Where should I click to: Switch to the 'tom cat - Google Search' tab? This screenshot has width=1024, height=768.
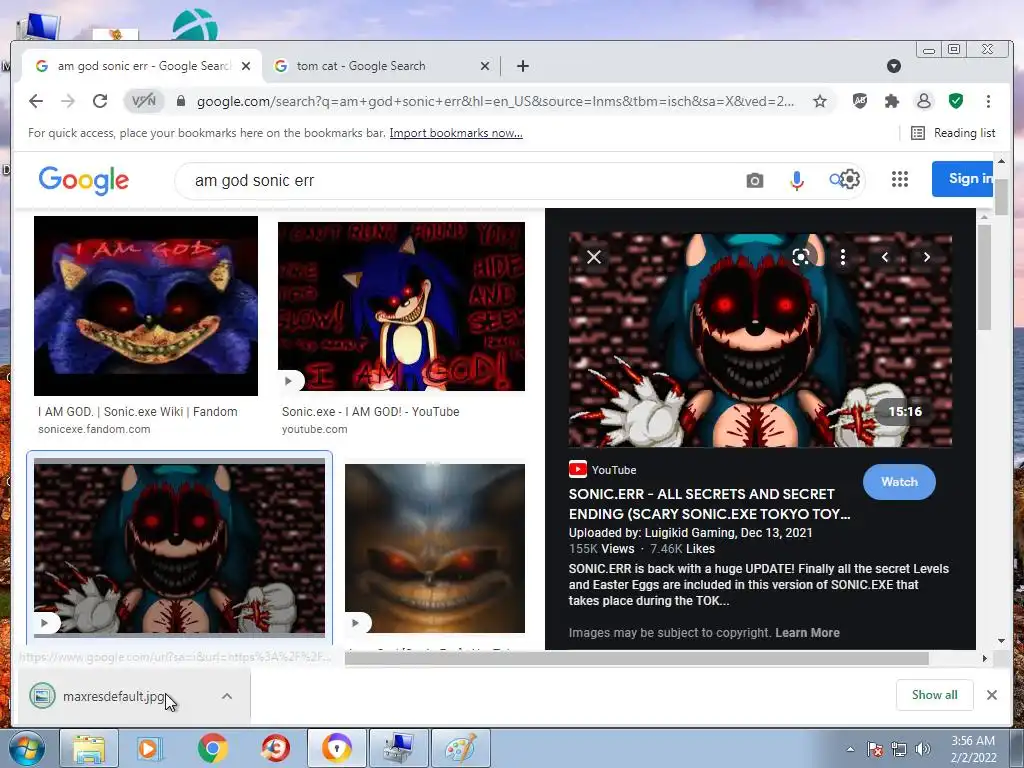point(381,66)
